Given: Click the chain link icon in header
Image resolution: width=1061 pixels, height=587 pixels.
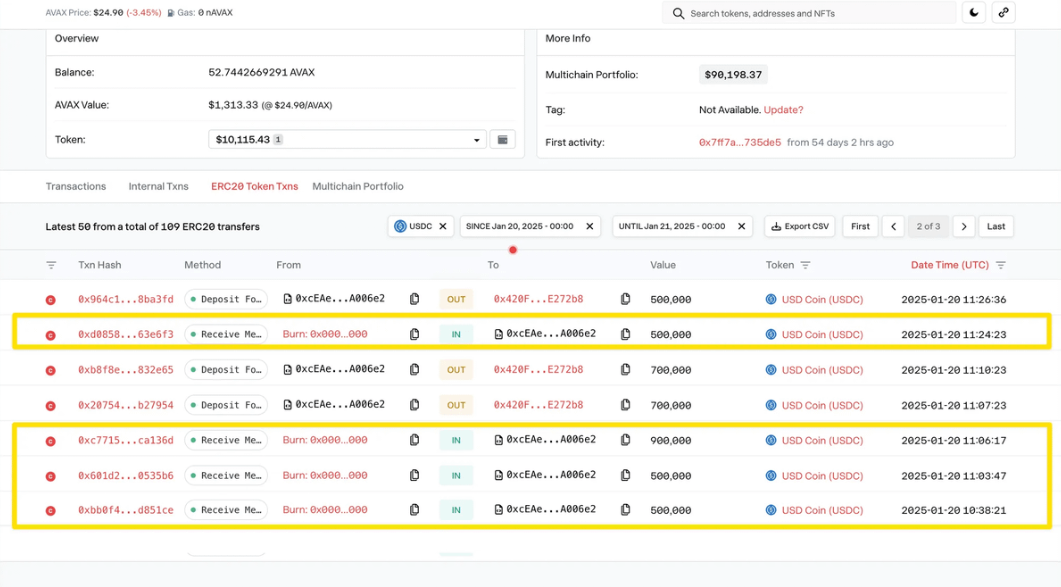Looking at the screenshot, I should pos(1003,13).
